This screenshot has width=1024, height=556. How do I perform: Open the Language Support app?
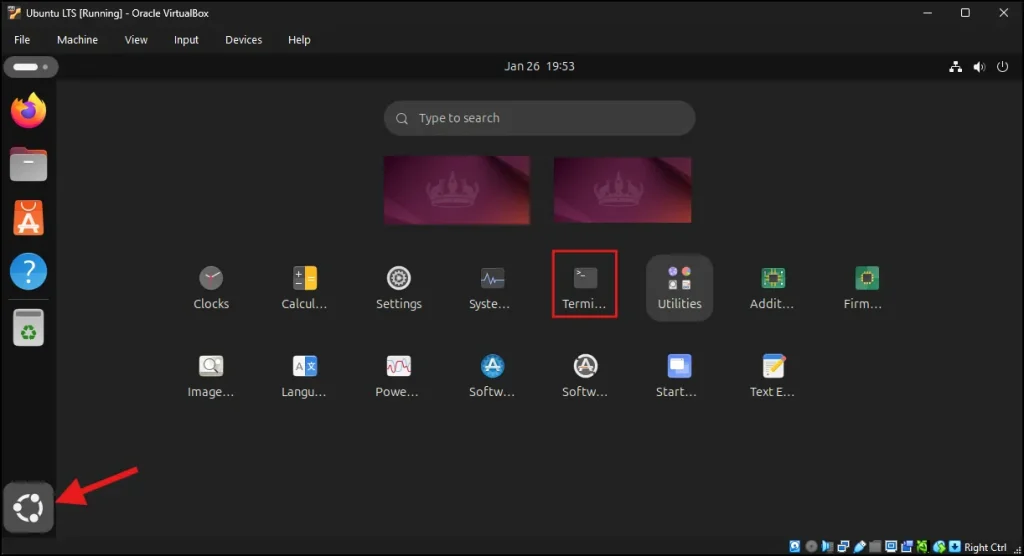point(304,376)
